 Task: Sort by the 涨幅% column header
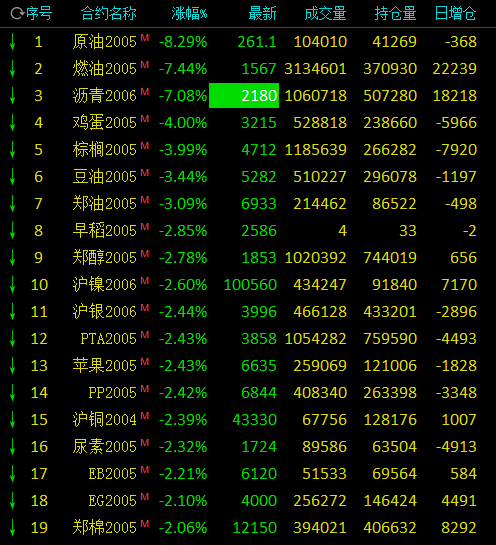(x=189, y=14)
